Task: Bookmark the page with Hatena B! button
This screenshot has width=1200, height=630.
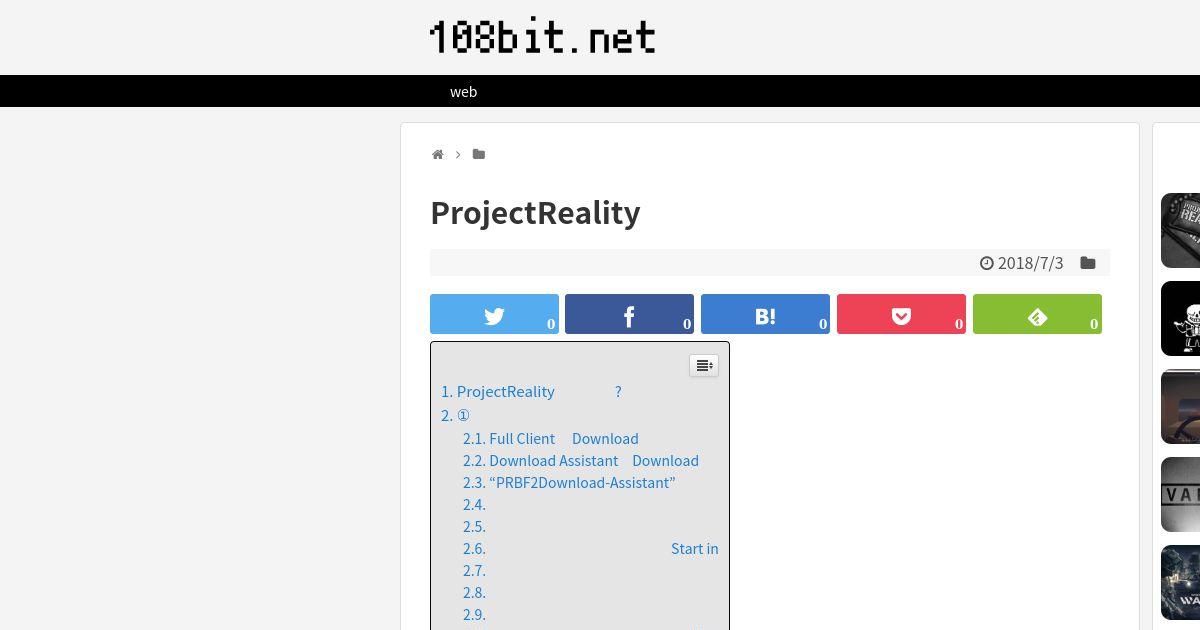Action: 765,314
